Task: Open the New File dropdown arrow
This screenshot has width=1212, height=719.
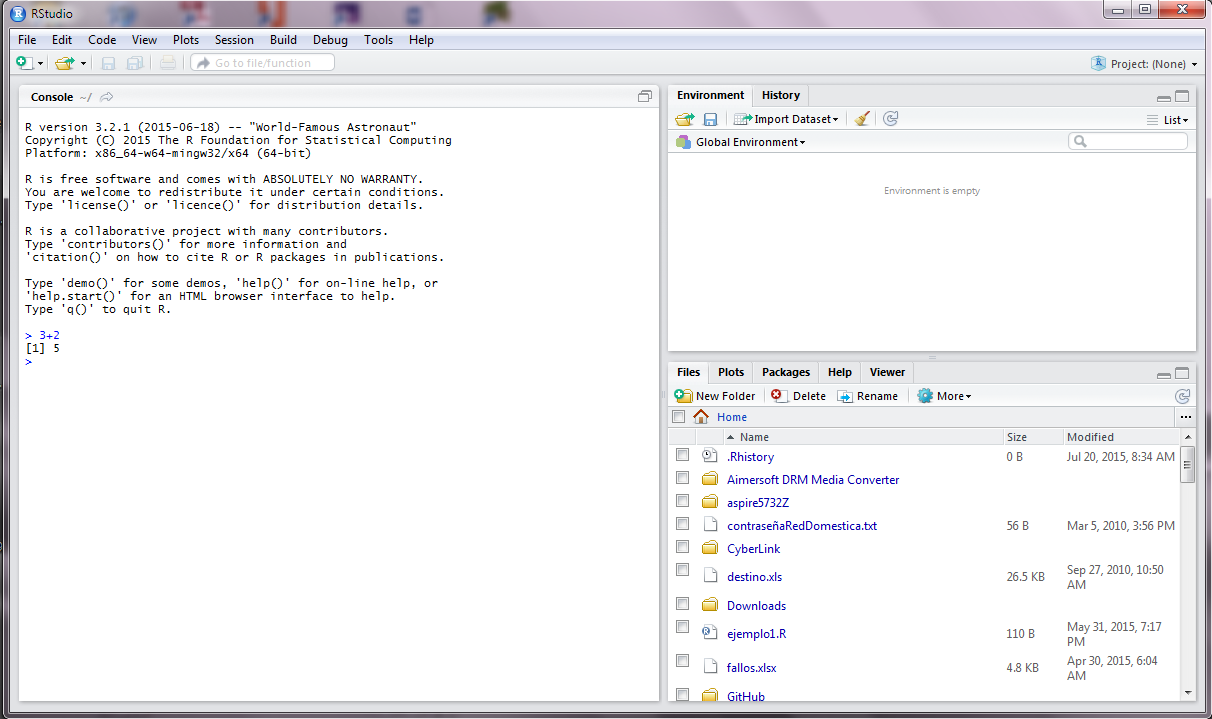Action: pyautogui.click(x=41, y=63)
